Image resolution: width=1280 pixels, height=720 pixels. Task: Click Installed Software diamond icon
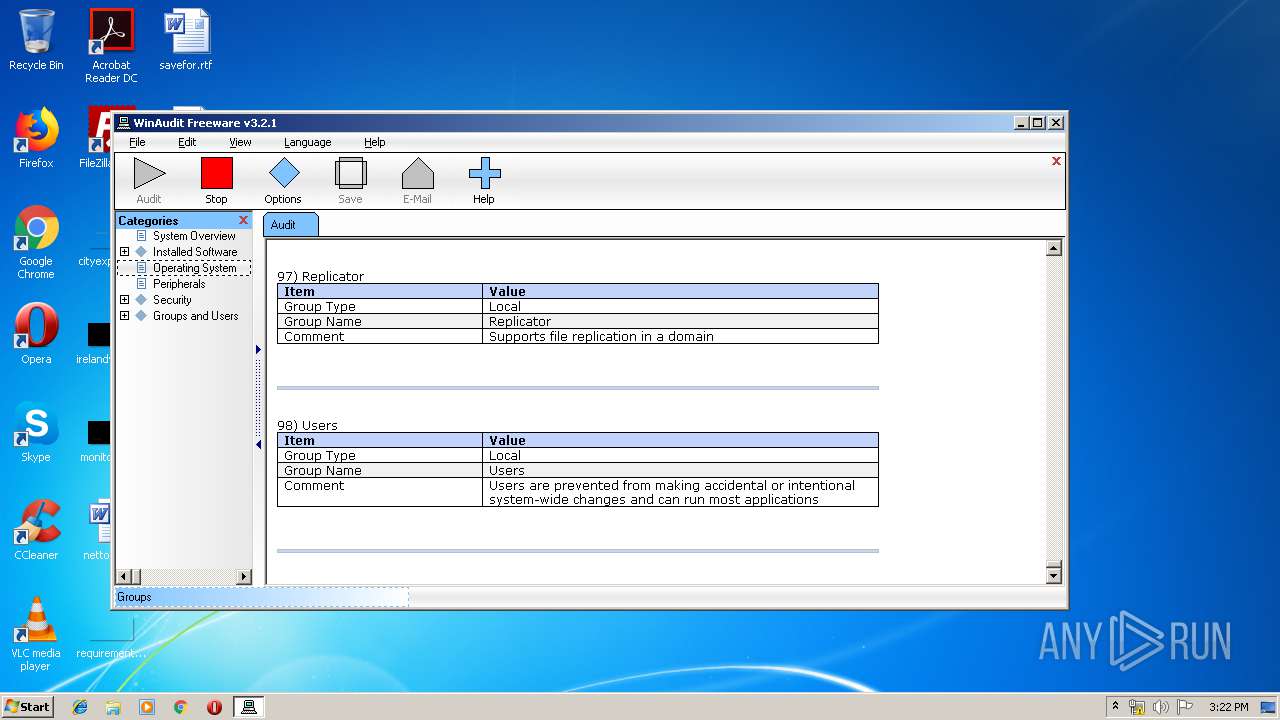coord(141,252)
